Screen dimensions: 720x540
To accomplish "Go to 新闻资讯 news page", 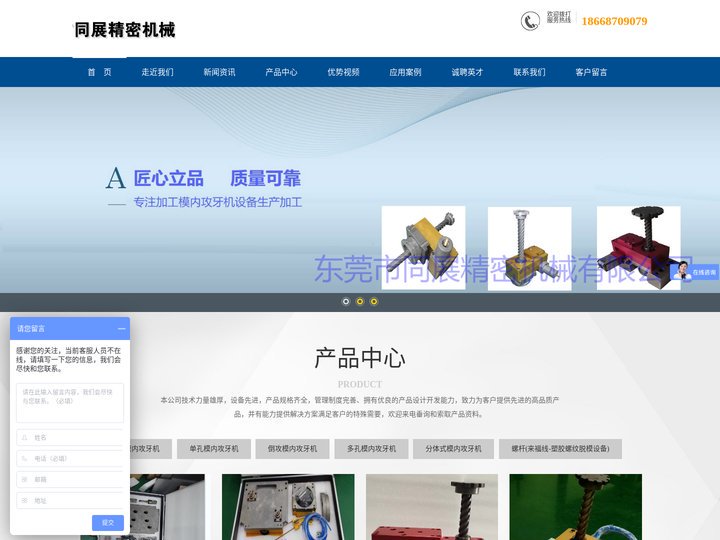I will tap(219, 72).
